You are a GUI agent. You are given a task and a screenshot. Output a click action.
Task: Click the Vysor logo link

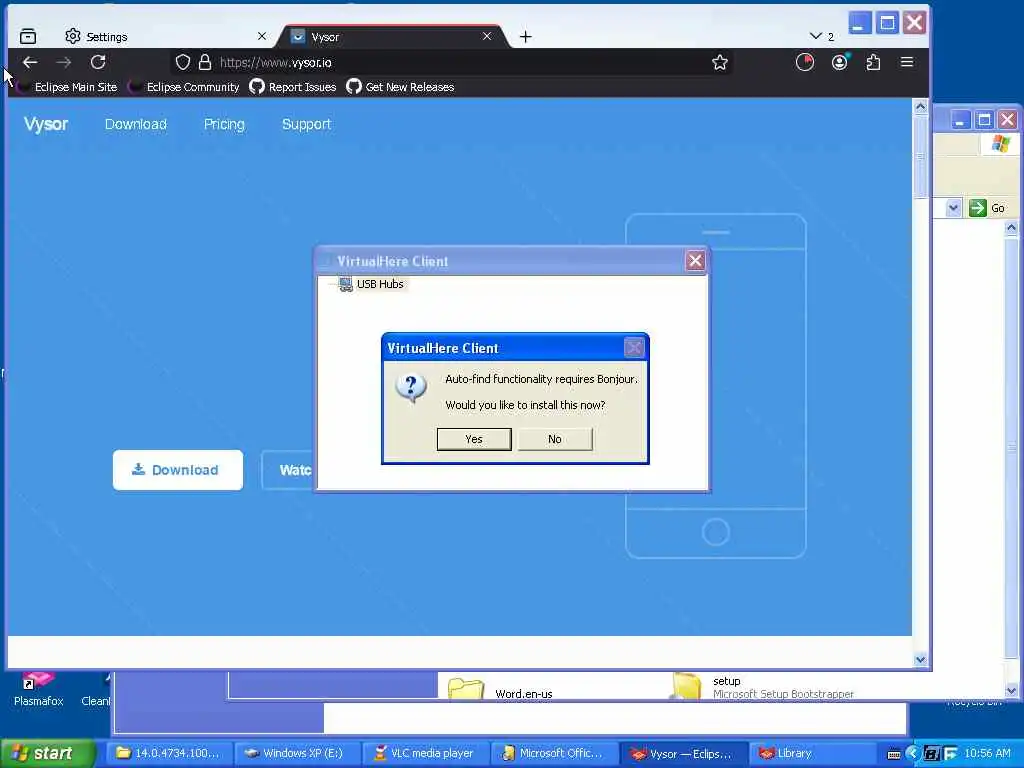[x=46, y=124]
